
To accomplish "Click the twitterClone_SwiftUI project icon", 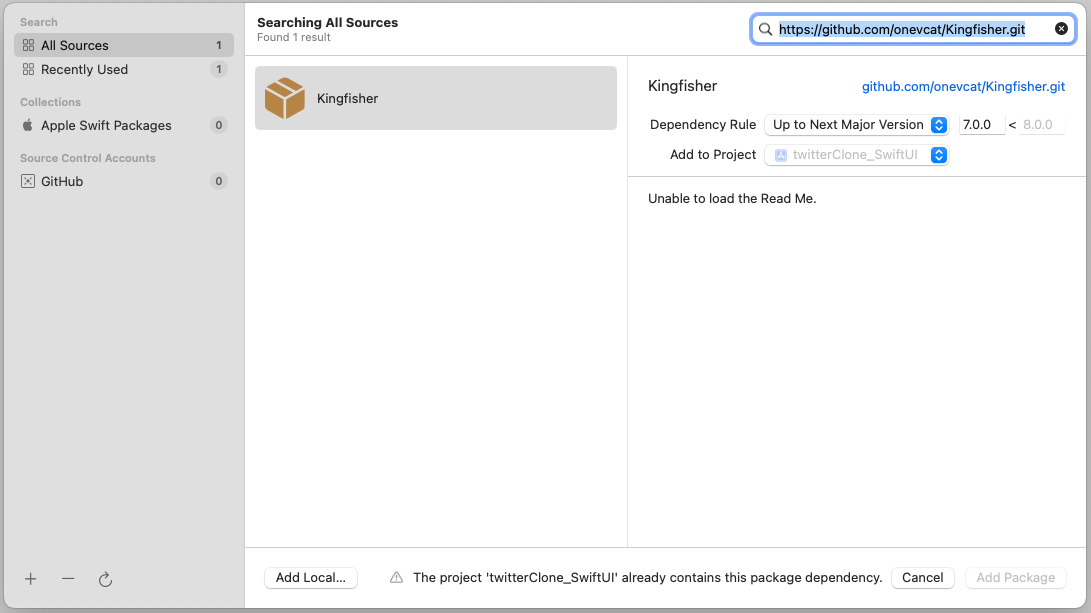I will coord(781,155).
